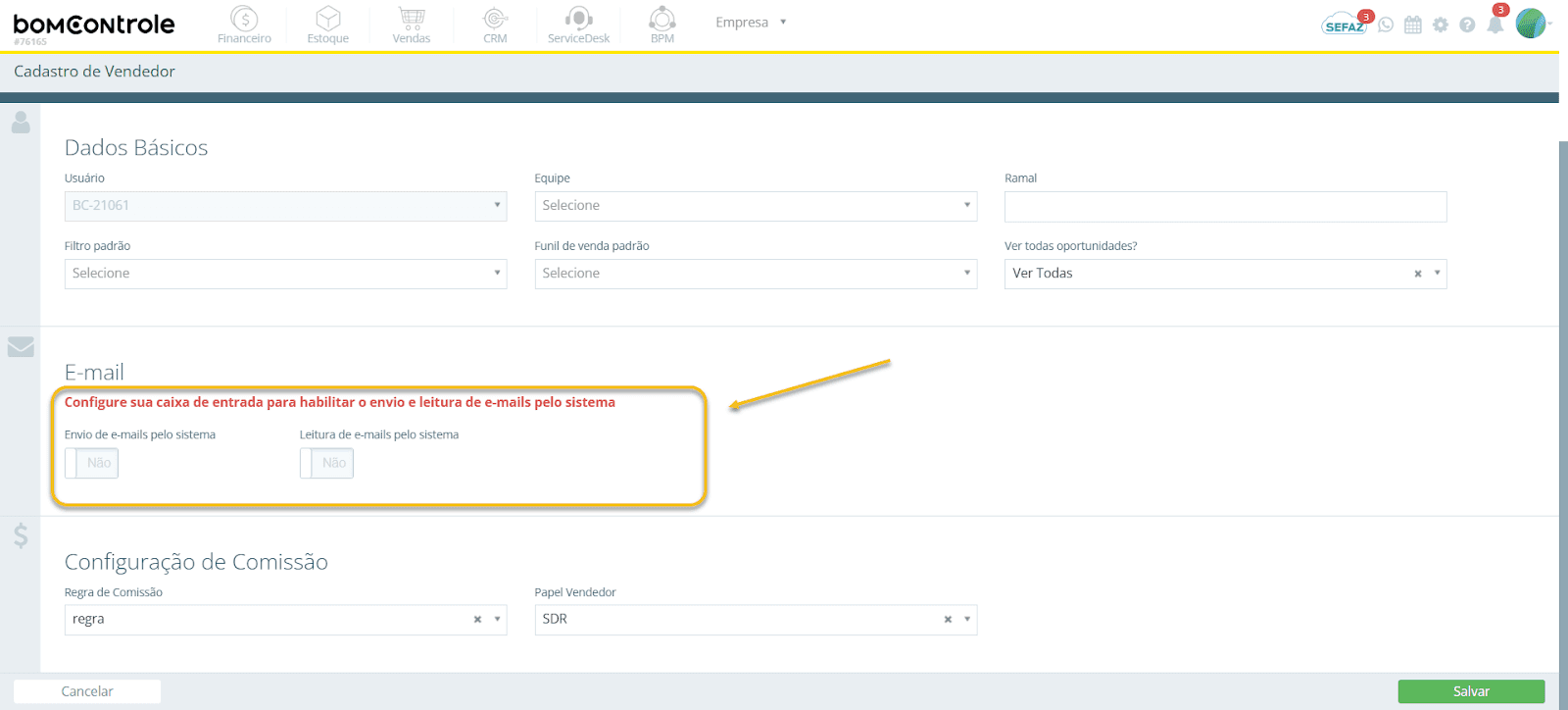Open the Equipe dropdown

pos(756,206)
